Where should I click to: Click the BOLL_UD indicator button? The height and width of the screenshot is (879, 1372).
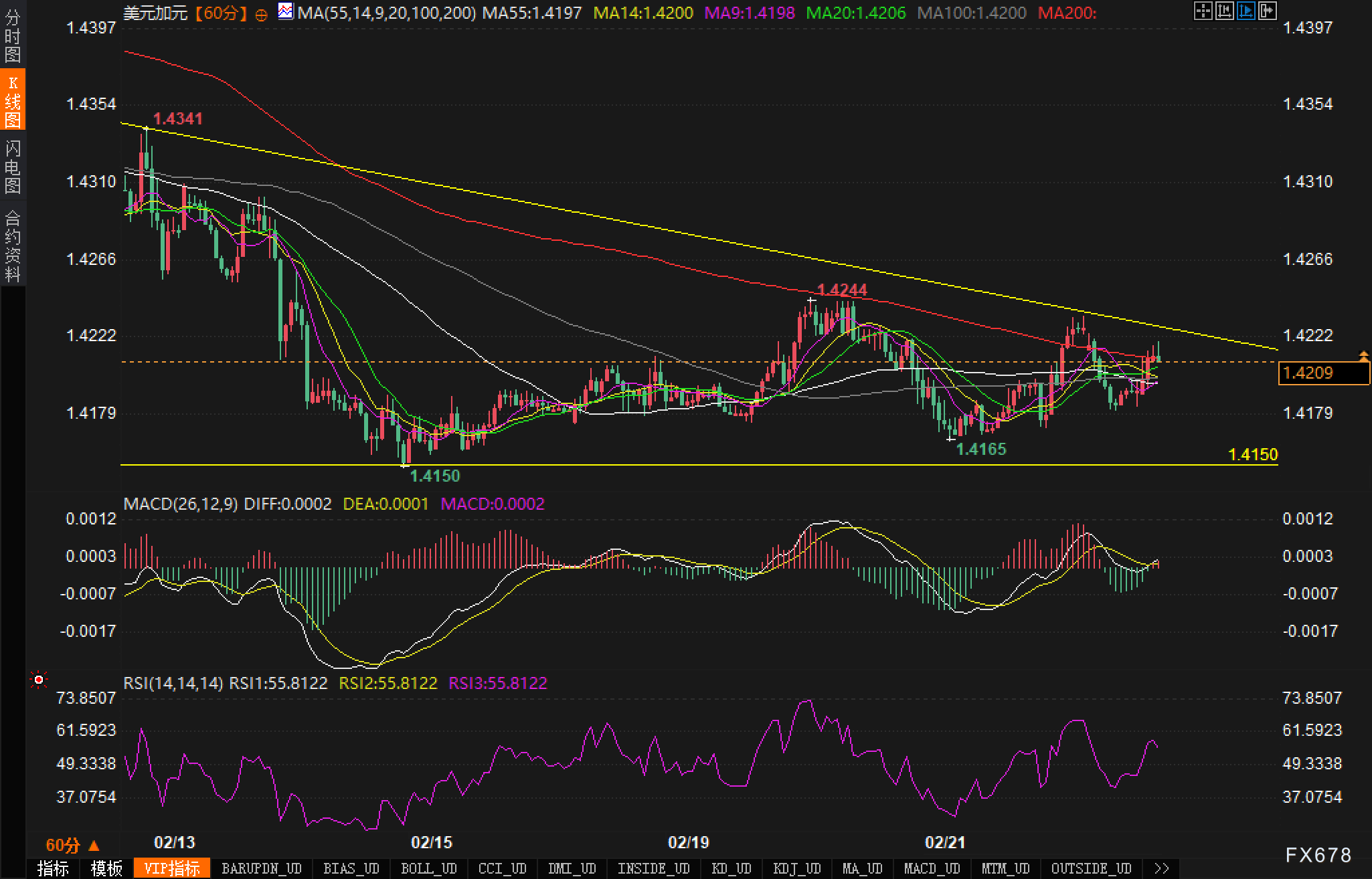pos(428,868)
